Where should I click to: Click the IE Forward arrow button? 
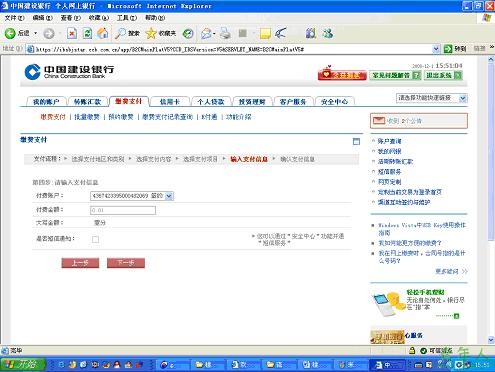(x=49, y=33)
